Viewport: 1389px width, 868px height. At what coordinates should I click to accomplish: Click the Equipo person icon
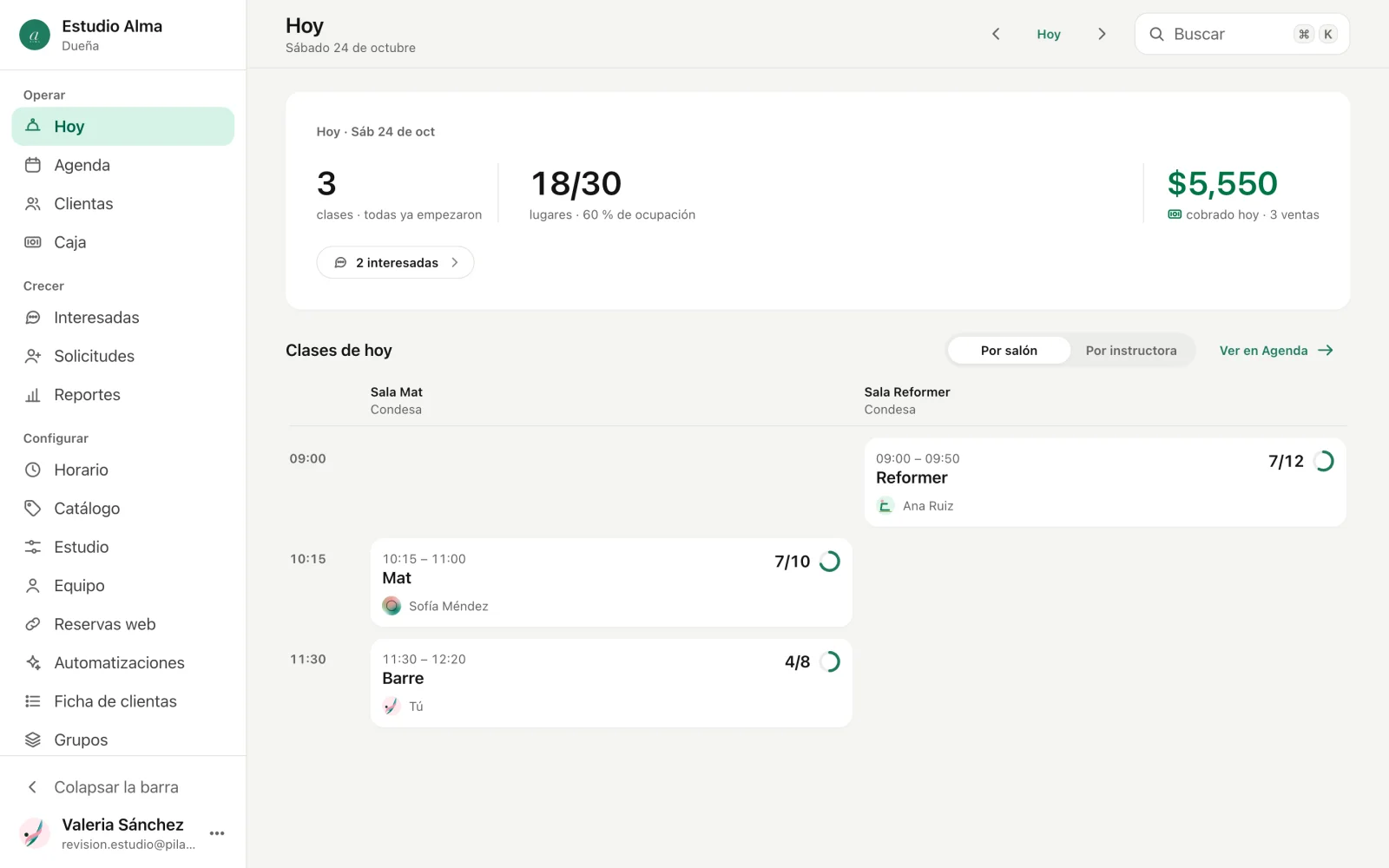(x=33, y=586)
